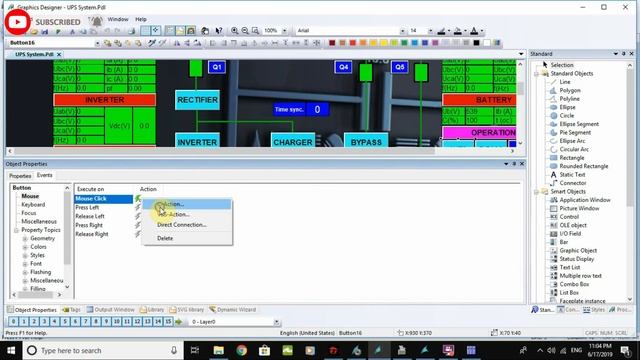640x360 pixels.
Task: Open the font size dropdown
Action: coord(430,31)
